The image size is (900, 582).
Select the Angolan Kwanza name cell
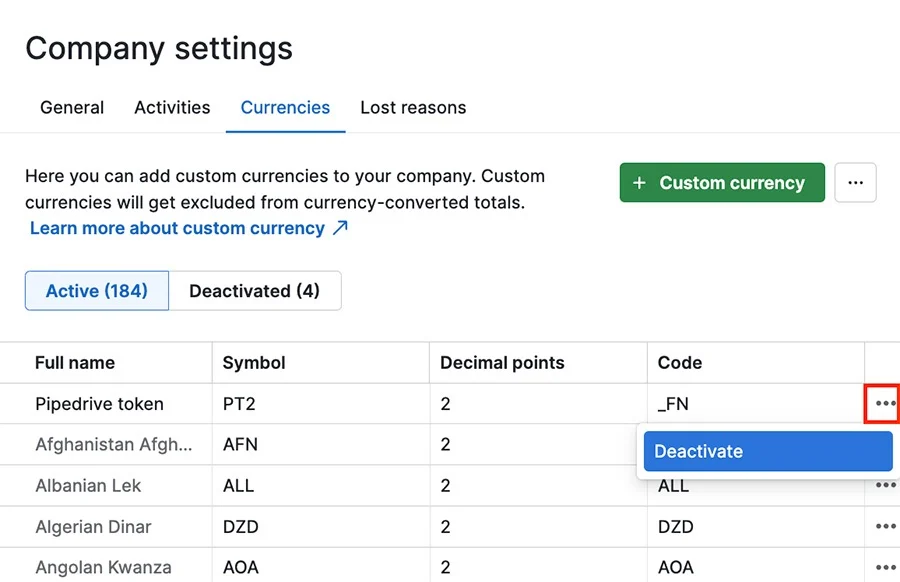point(106,565)
